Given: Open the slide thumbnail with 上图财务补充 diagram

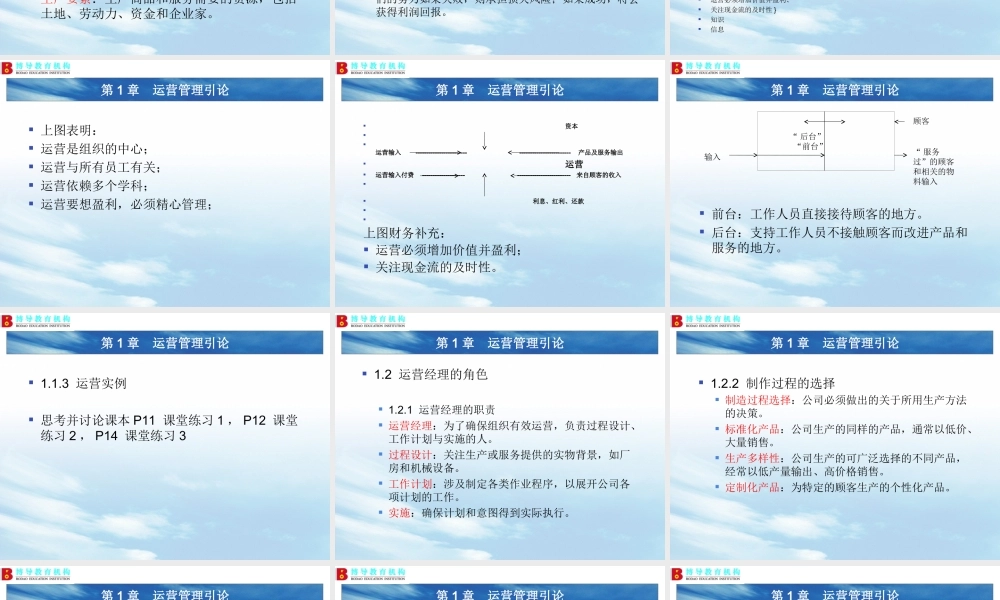Looking at the screenshot, I should pyautogui.click(x=500, y=184).
